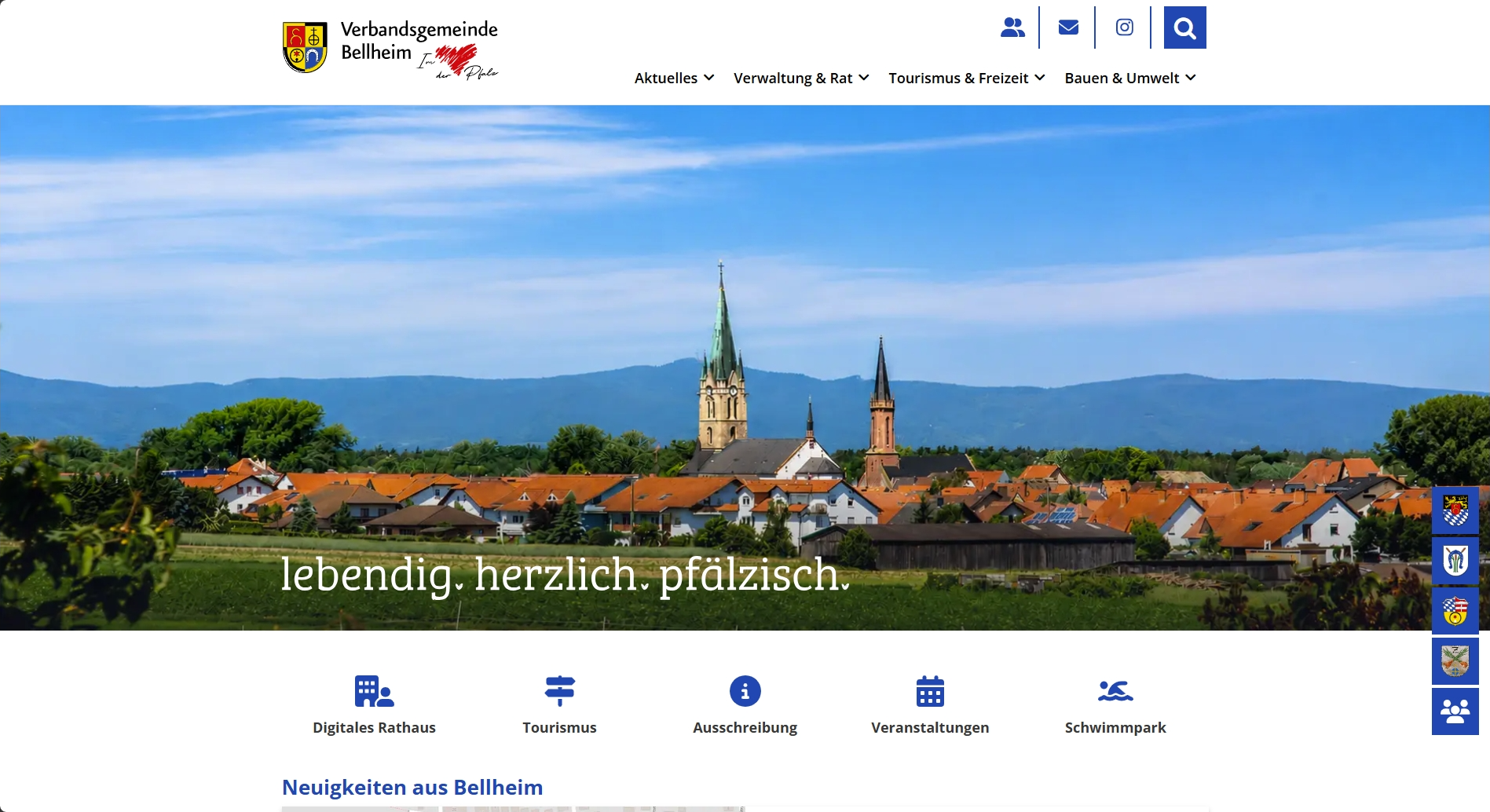Screen dimensions: 1490x812
Task: Click the Ausschreibung info circle icon
Action: tap(745, 691)
